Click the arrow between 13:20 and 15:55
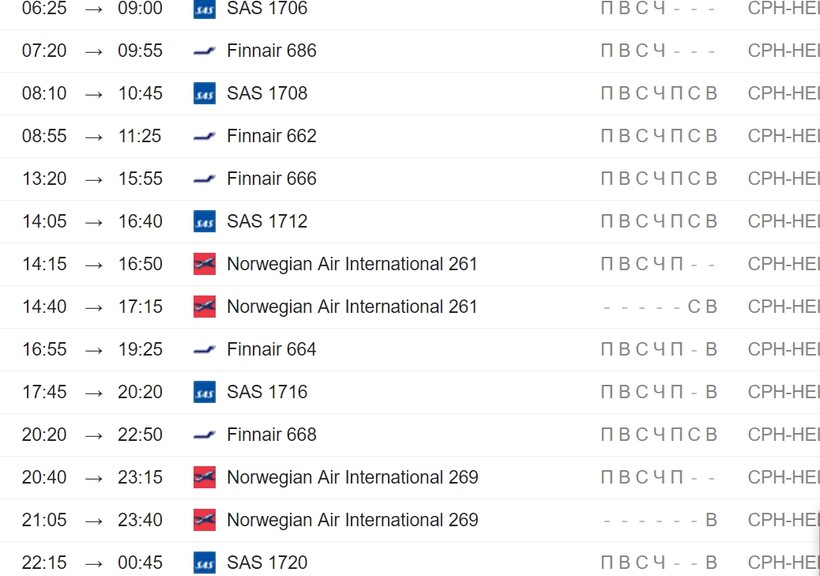 94,179
